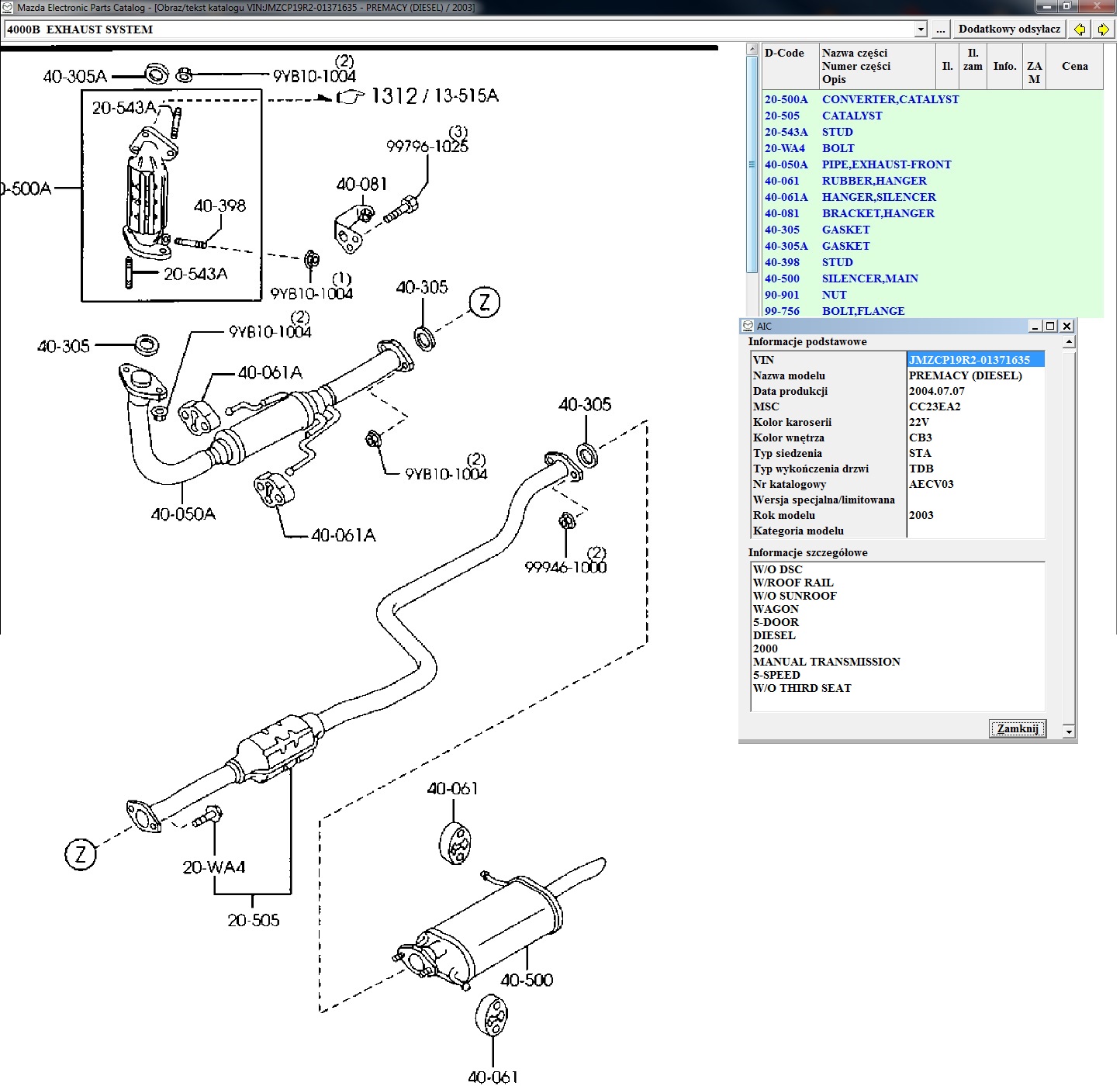Image resolution: width=1120 pixels, height=1086 pixels.
Task: Close the AIC dialog with X
Action: click(x=1066, y=327)
